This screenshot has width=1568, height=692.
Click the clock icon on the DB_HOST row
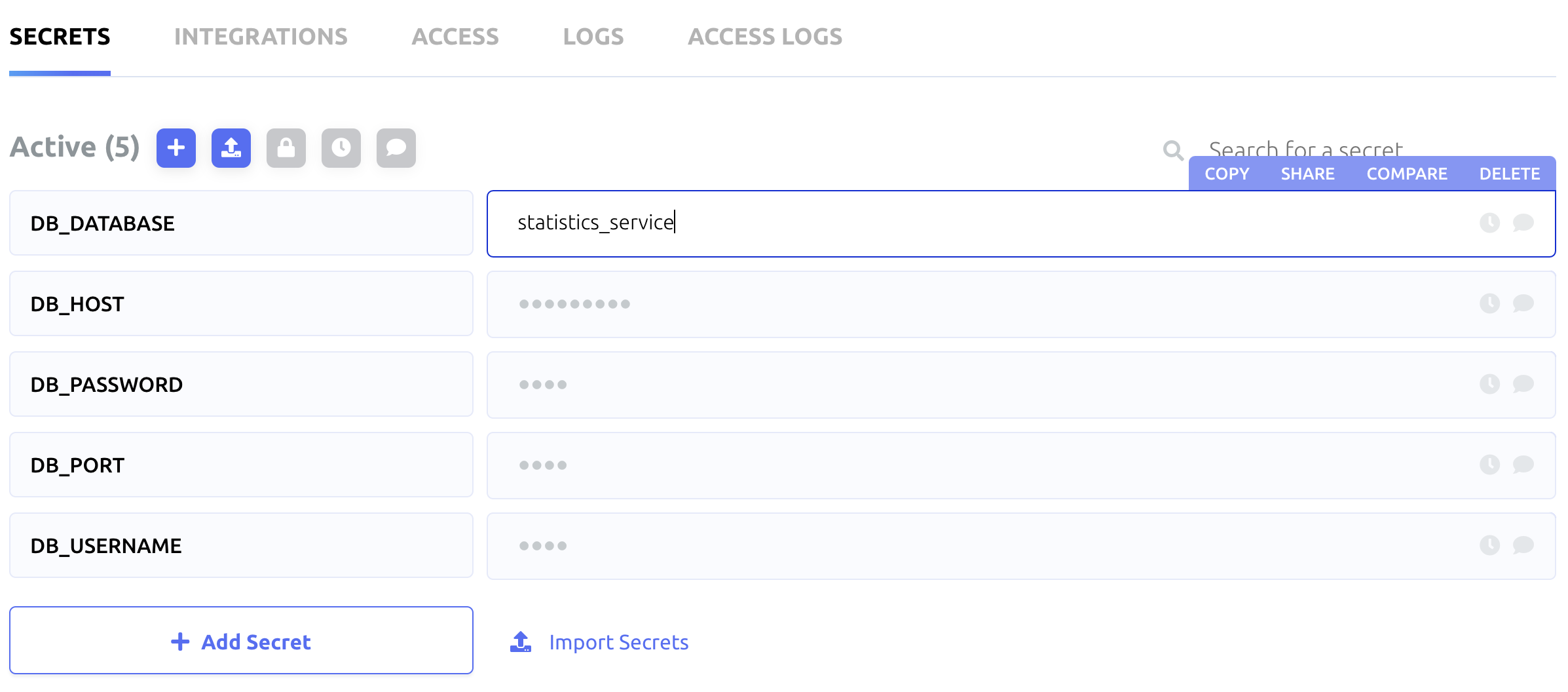(x=1490, y=303)
